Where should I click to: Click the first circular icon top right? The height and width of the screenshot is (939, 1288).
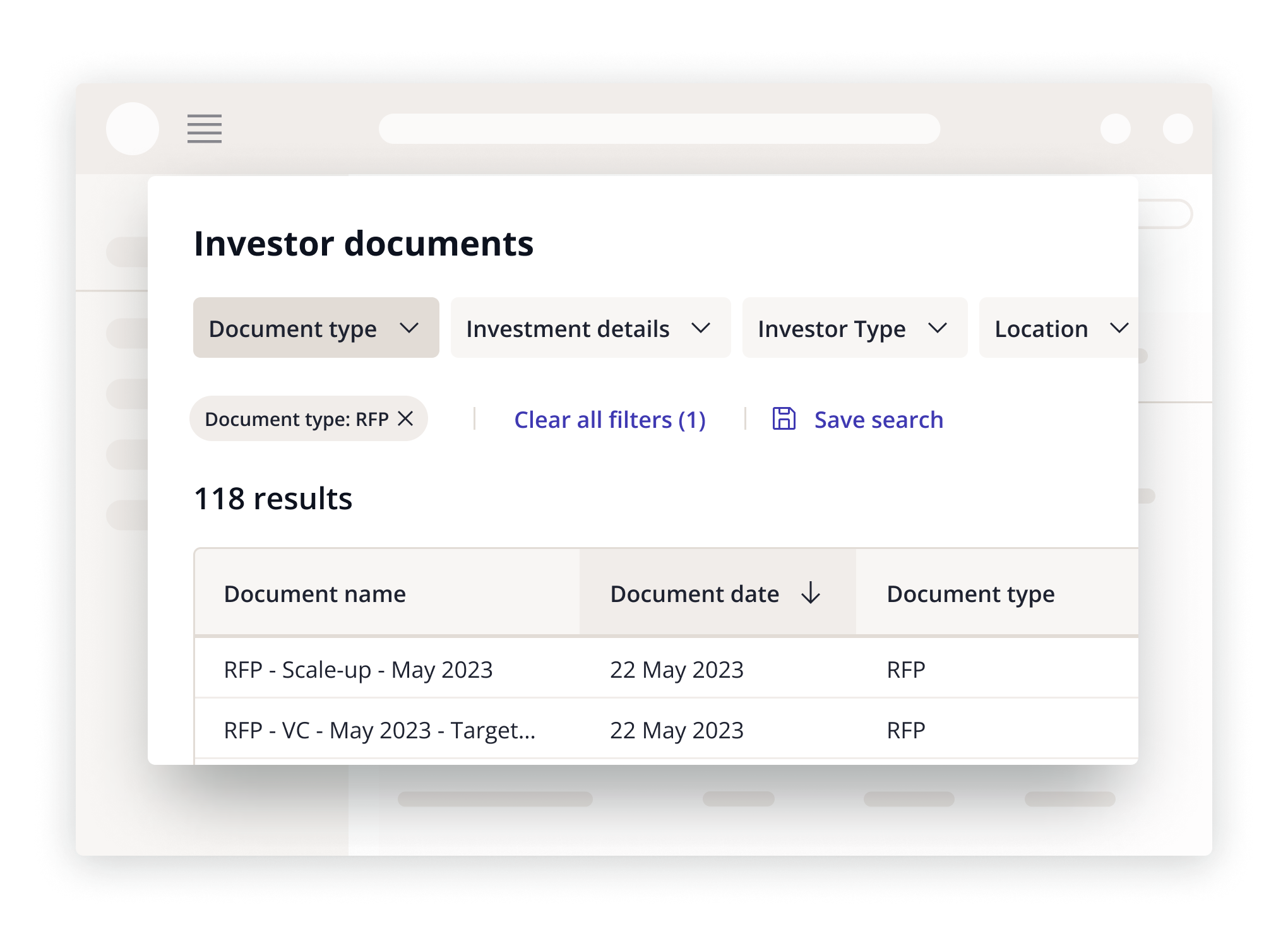point(1116,129)
